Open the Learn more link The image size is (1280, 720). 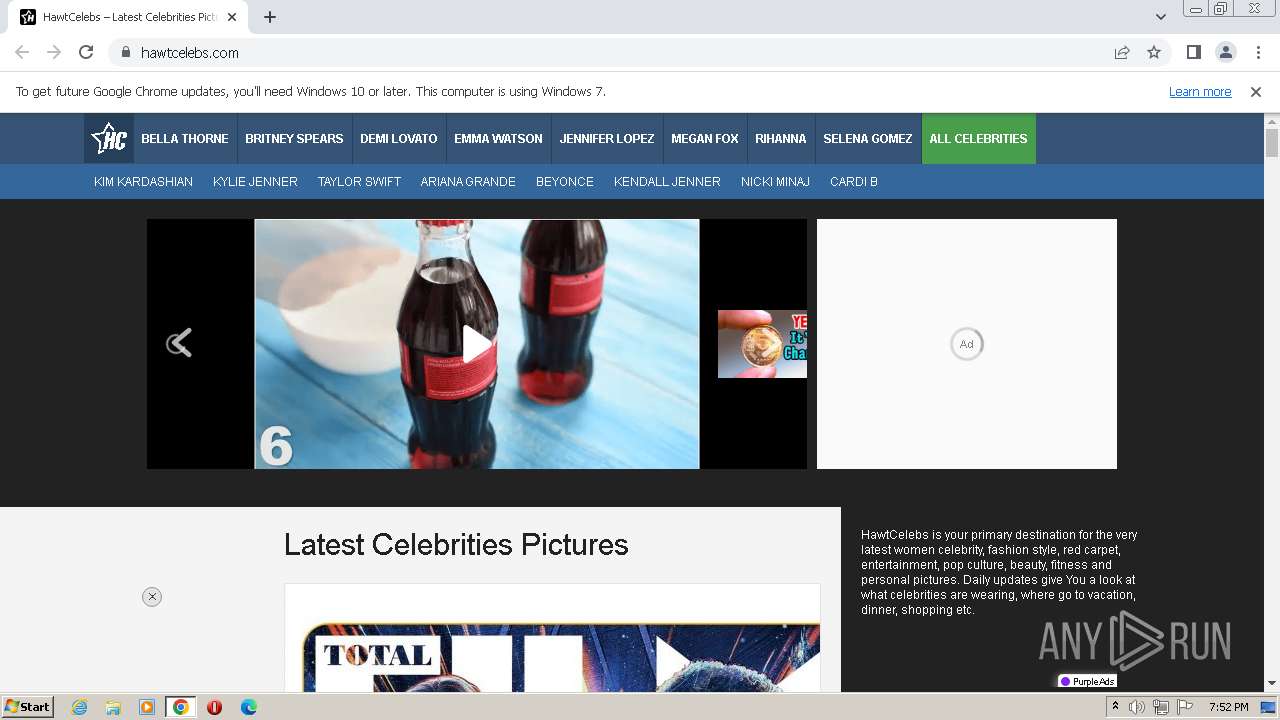click(1200, 91)
